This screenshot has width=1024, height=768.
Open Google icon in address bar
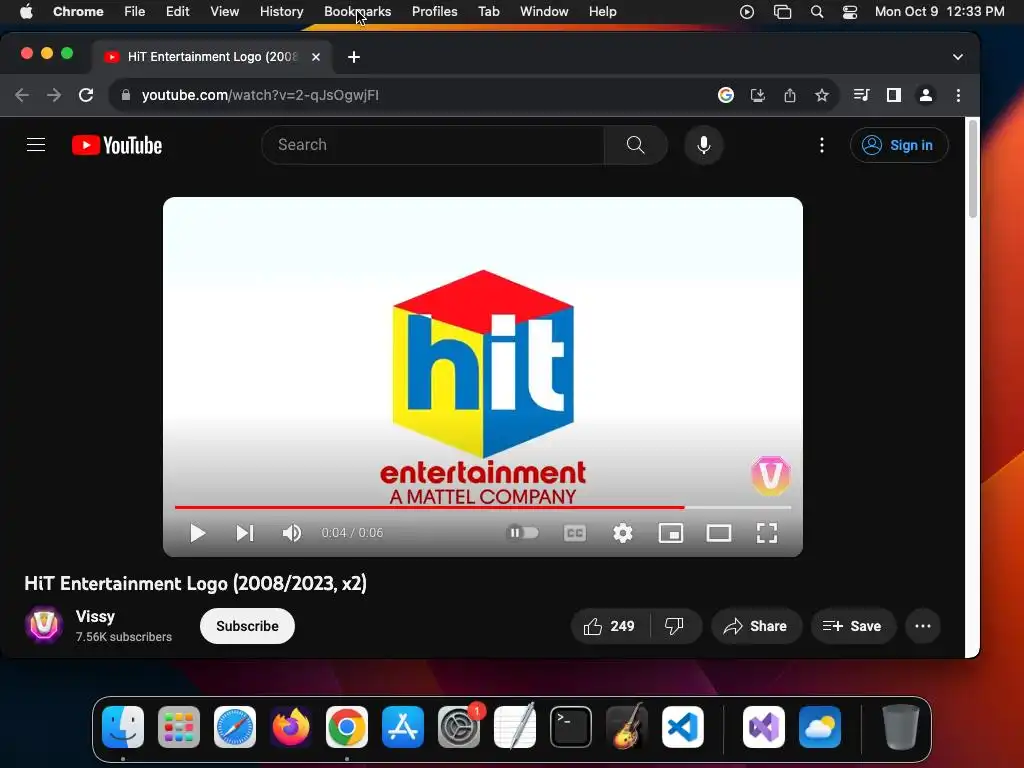click(x=726, y=95)
